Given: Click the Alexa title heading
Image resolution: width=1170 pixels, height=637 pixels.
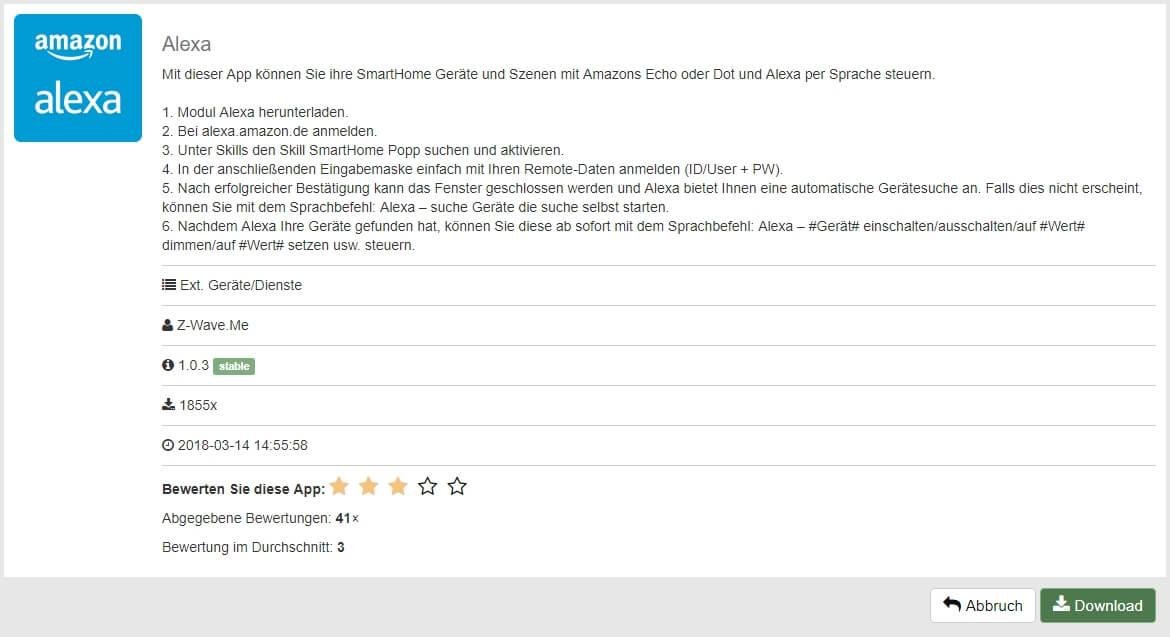Looking at the screenshot, I should click(186, 45).
